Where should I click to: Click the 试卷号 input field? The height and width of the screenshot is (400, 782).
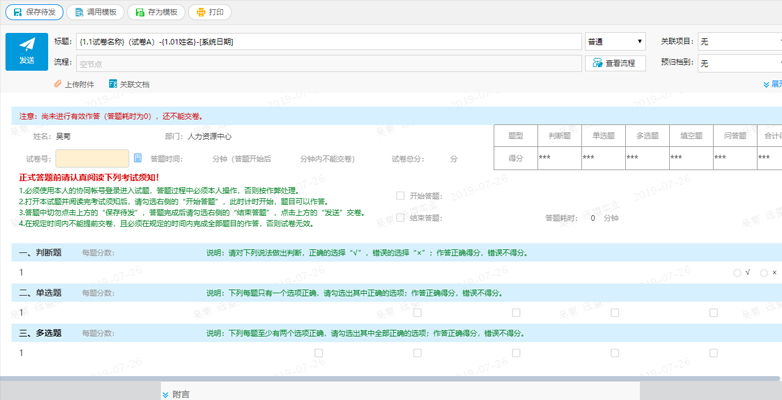92,158
